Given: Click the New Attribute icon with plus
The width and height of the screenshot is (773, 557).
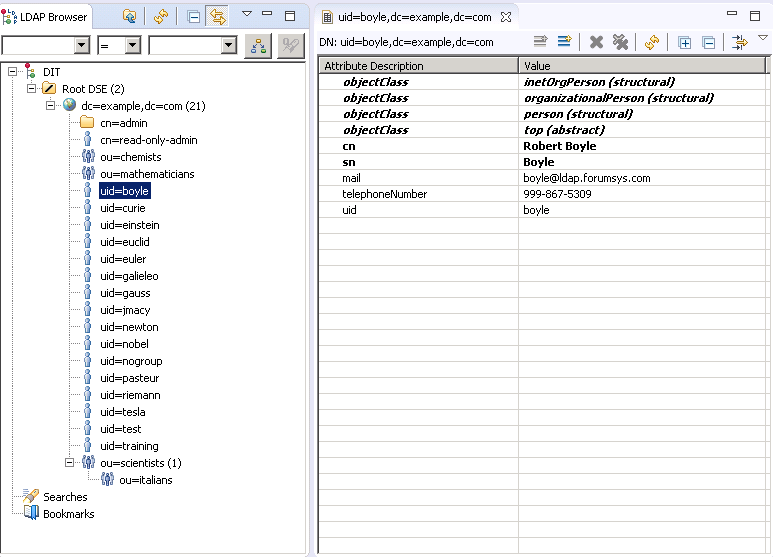Looking at the screenshot, I should coord(564,41).
